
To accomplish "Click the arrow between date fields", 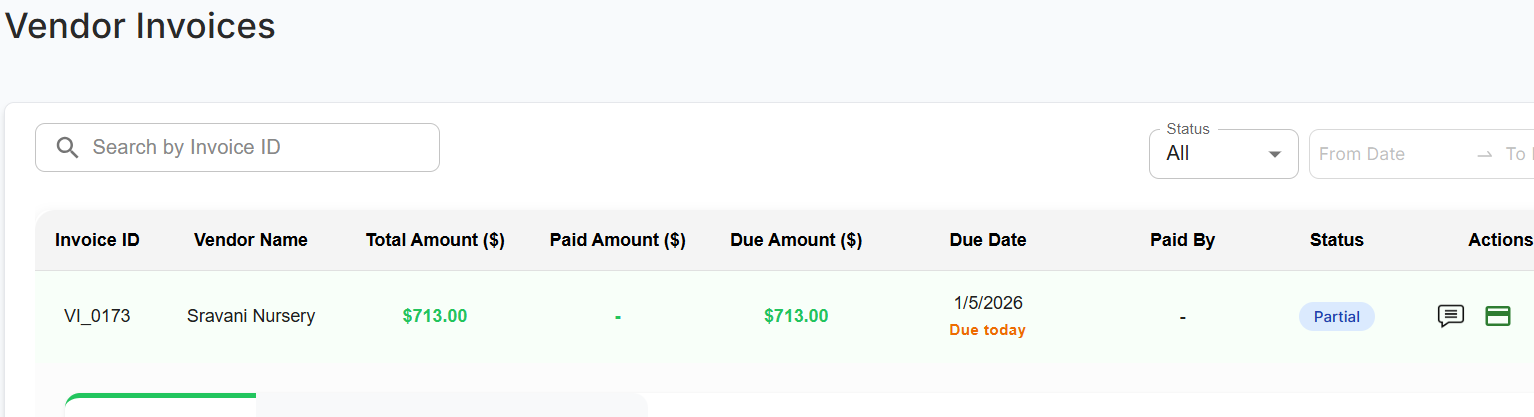I will [1484, 154].
